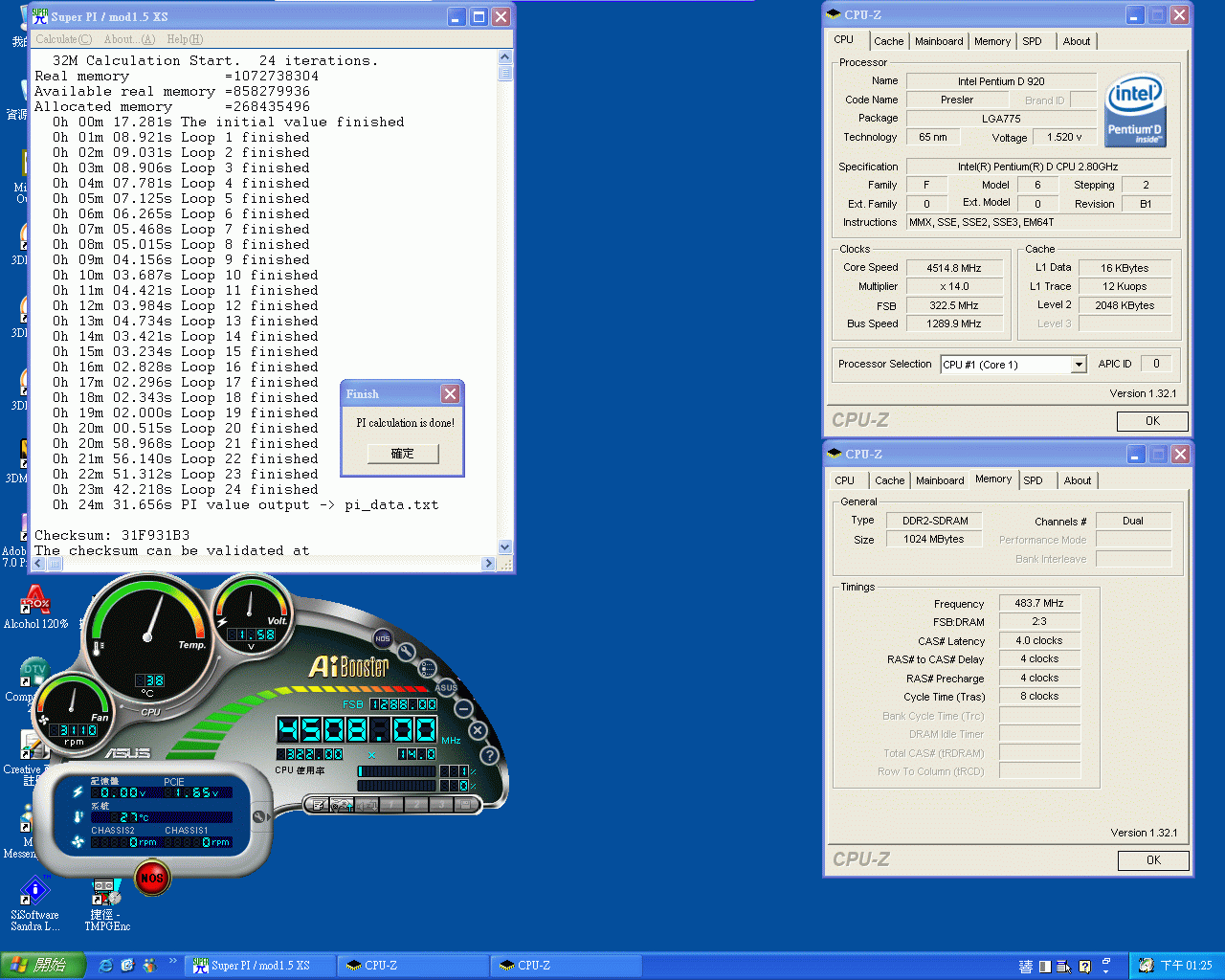Close AI Booster with round X icon
The width and height of the screenshot is (1225, 980).
478,730
